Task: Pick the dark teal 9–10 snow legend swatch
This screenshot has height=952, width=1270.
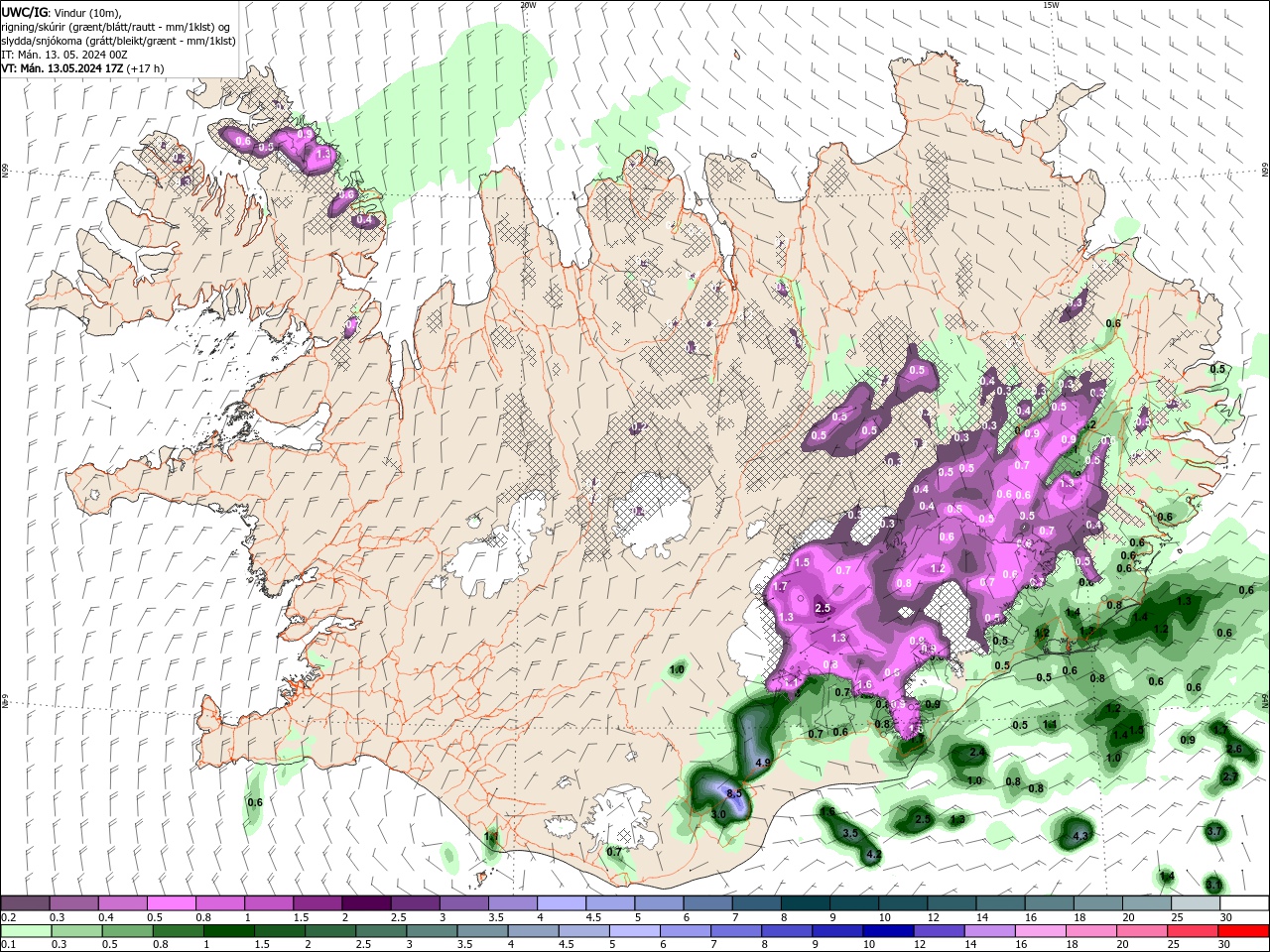Action: click(x=854, y=903)
